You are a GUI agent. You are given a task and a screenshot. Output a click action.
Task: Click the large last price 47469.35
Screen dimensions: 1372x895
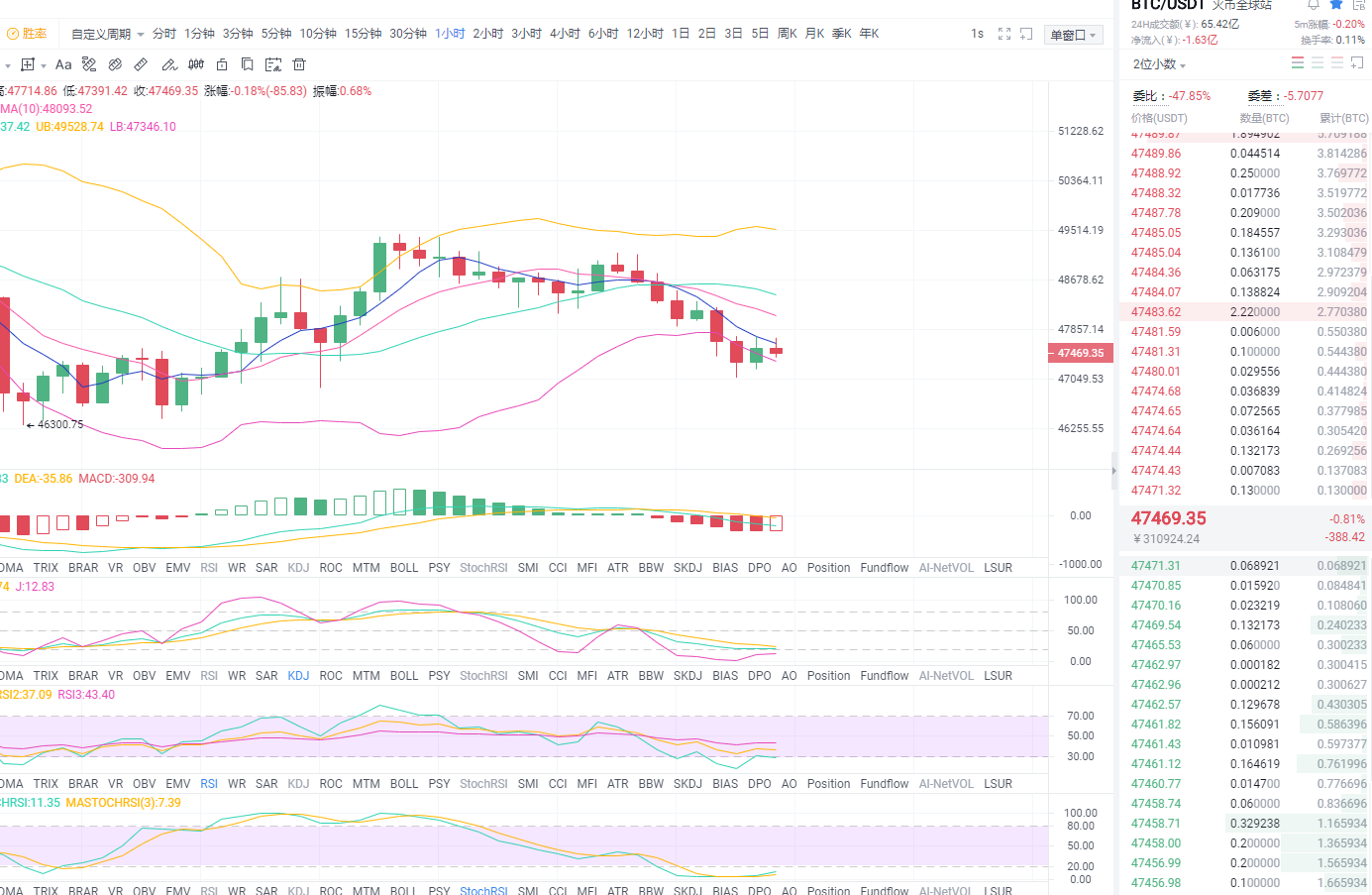pos(1169,518)
